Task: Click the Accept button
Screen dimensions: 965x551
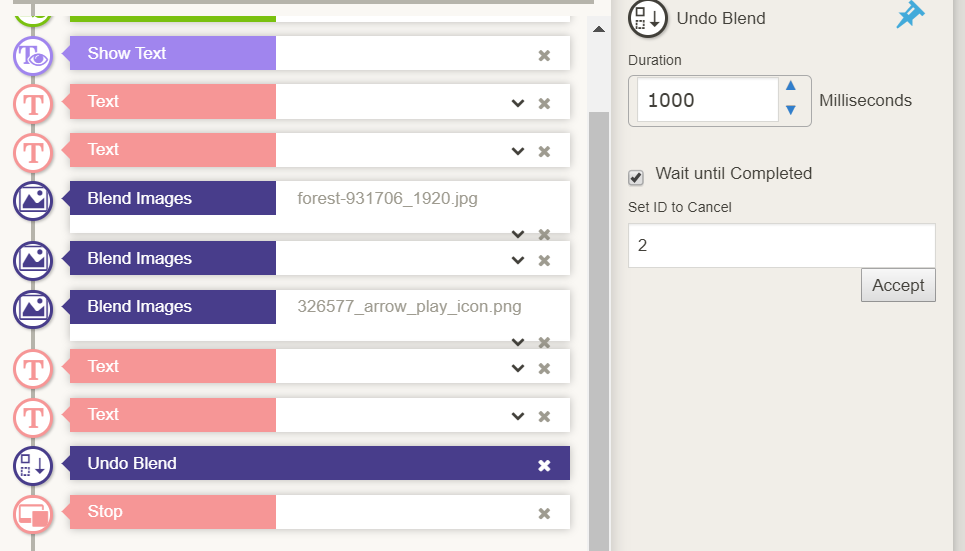Action: coord(898,285)
